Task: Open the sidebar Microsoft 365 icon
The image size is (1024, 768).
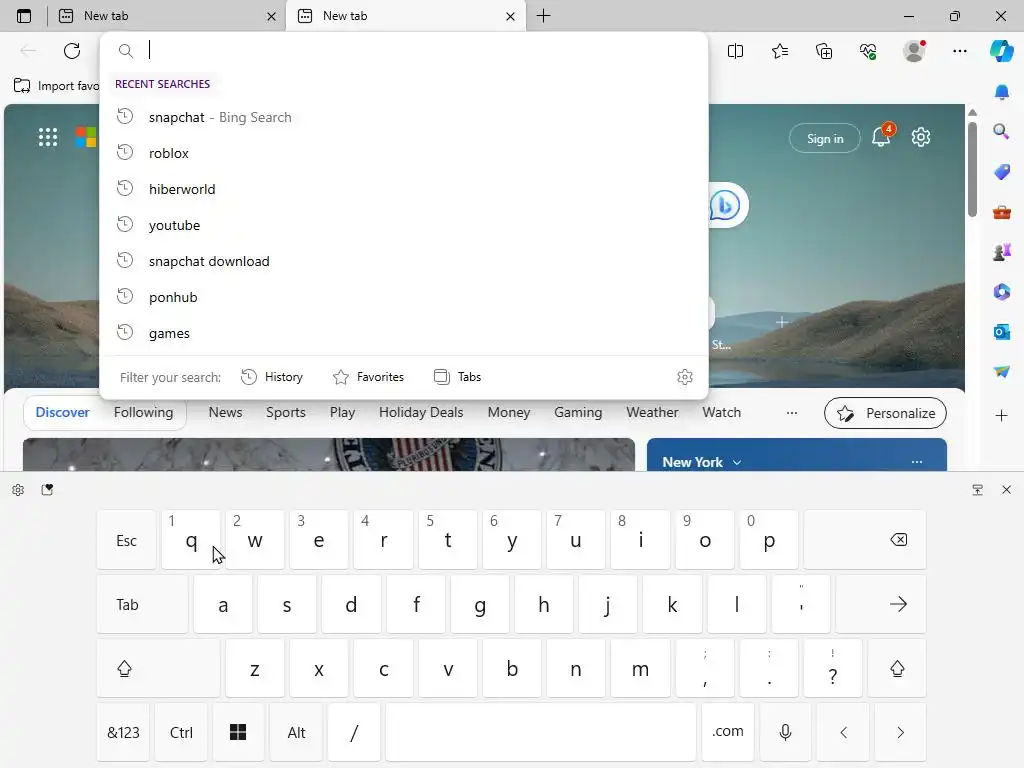Action: pos(1002,291)
